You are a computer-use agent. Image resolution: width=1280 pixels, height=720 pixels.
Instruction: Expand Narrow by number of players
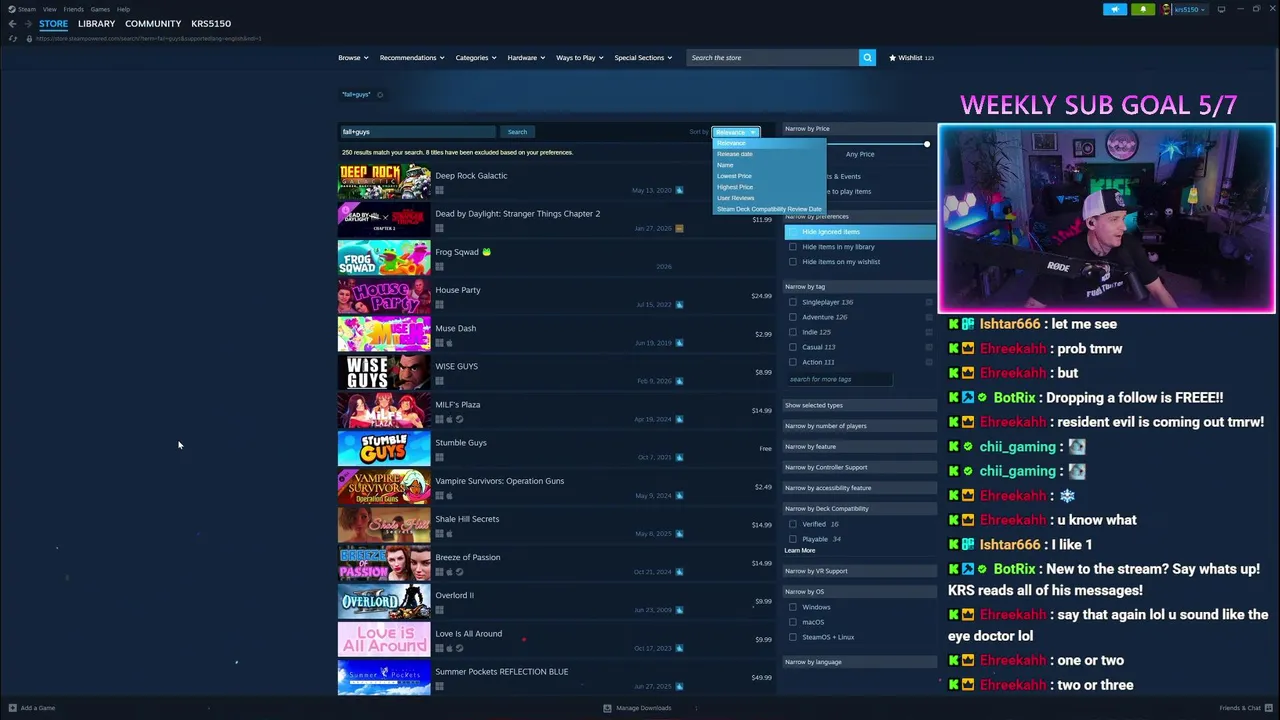[859, 426]
